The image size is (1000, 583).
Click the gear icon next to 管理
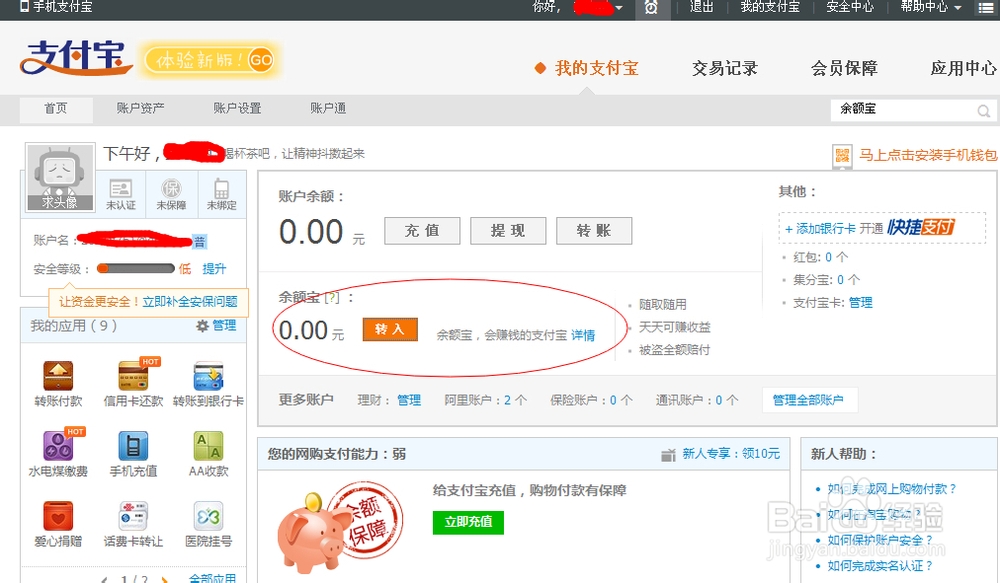[202, 326]
